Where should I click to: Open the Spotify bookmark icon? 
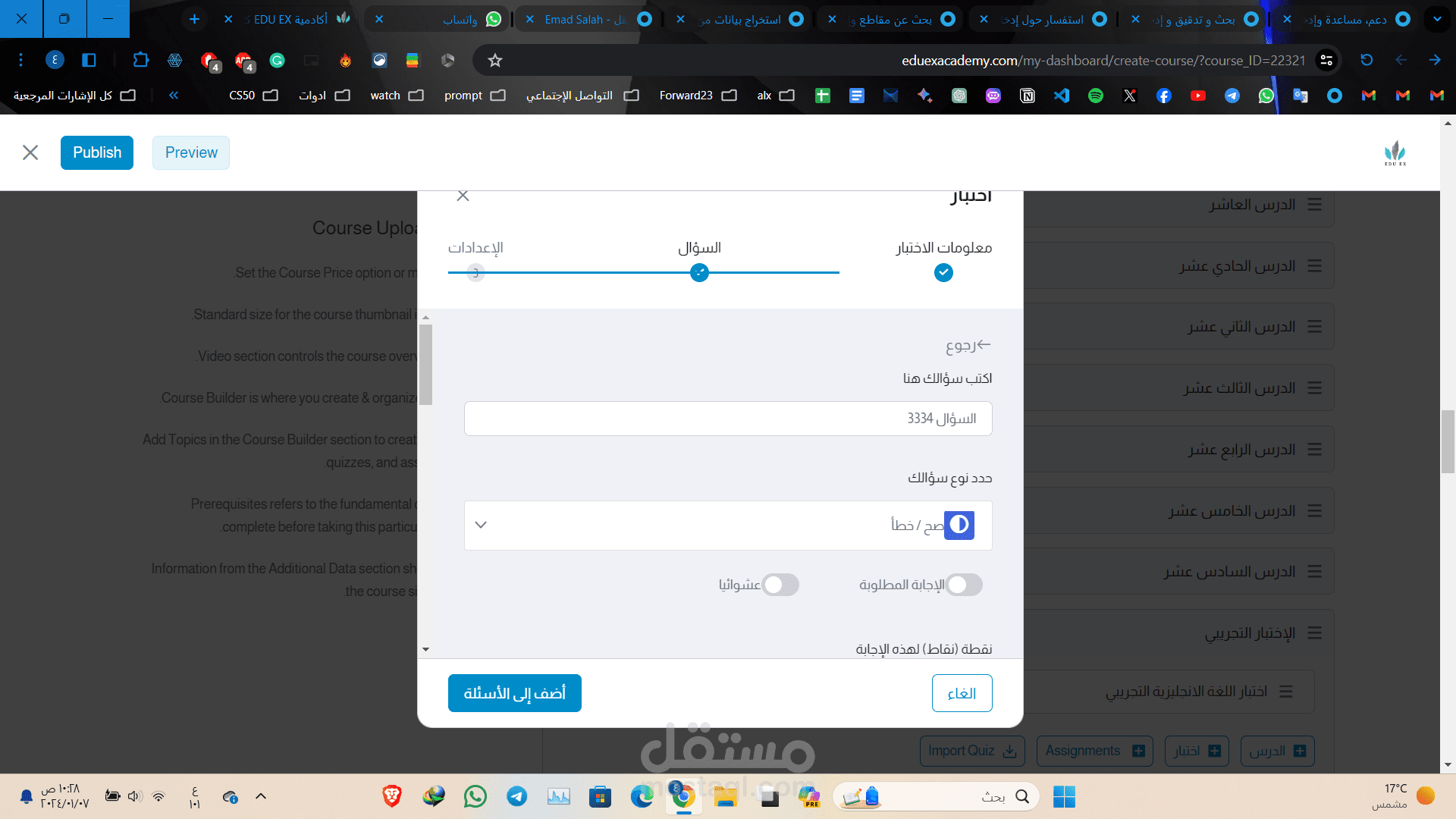click(x=1096, y=96)
